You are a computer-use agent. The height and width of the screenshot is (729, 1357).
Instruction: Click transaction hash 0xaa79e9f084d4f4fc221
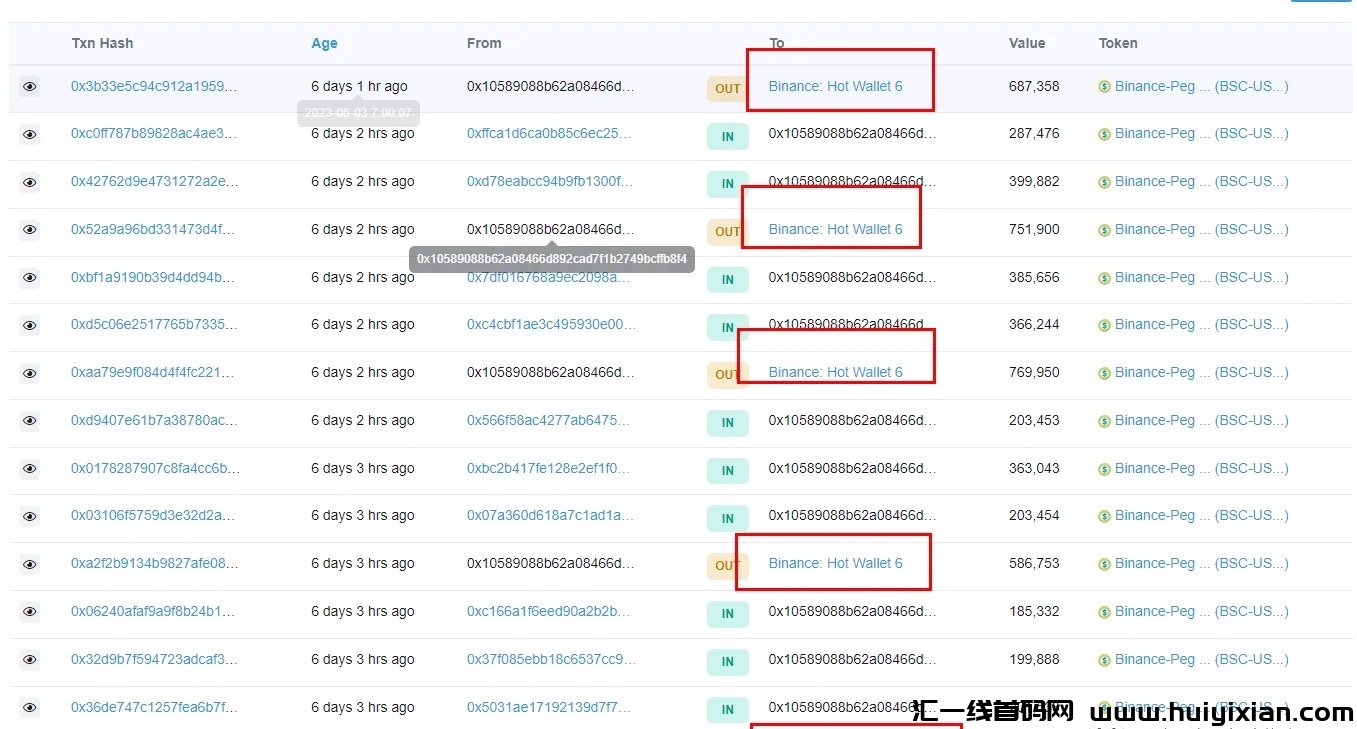(154, 372)
